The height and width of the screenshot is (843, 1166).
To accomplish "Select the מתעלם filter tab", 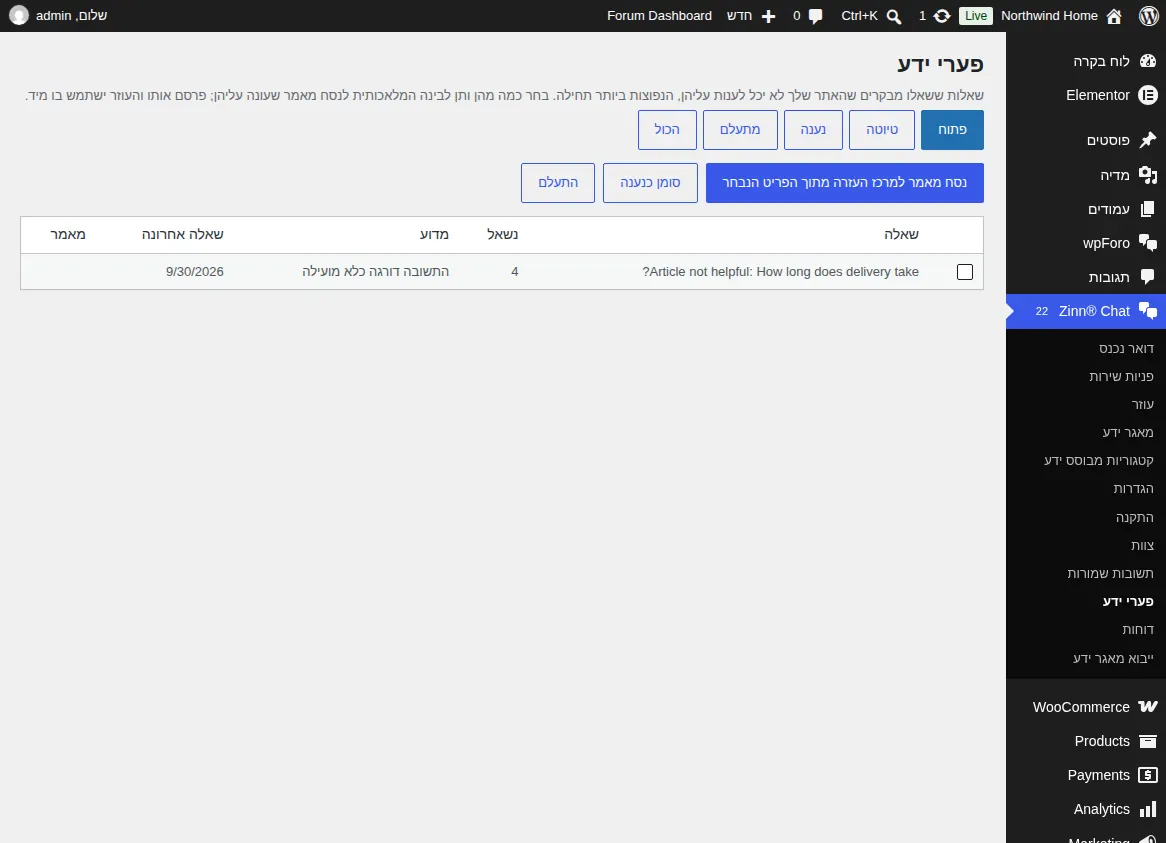I will coord(740,130).
